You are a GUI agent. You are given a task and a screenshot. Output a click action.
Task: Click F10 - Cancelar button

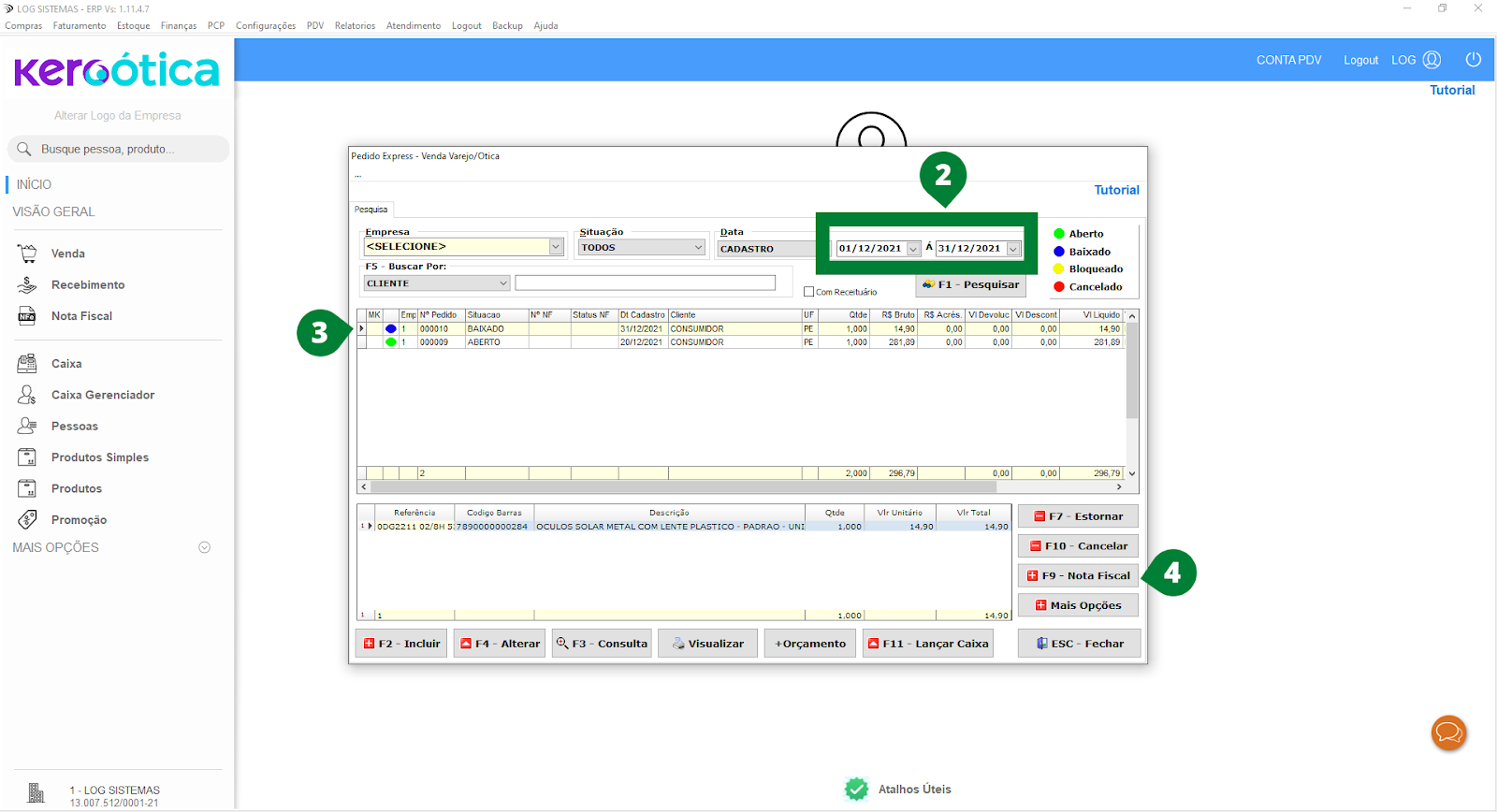pyautogui.click(x=1078, y=546)
